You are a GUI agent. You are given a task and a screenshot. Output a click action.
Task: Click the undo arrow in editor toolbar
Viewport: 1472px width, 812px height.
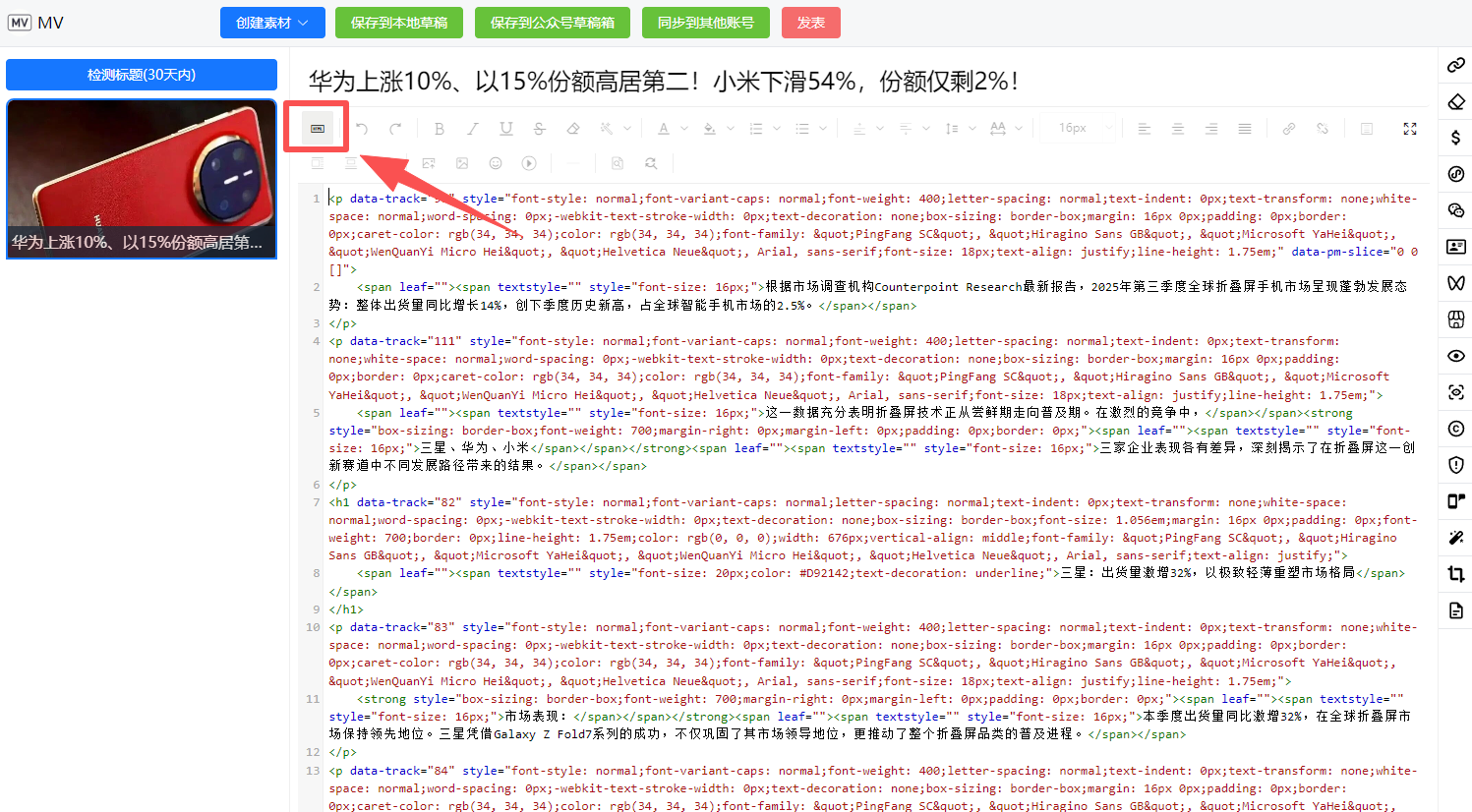tap(362, 129)
